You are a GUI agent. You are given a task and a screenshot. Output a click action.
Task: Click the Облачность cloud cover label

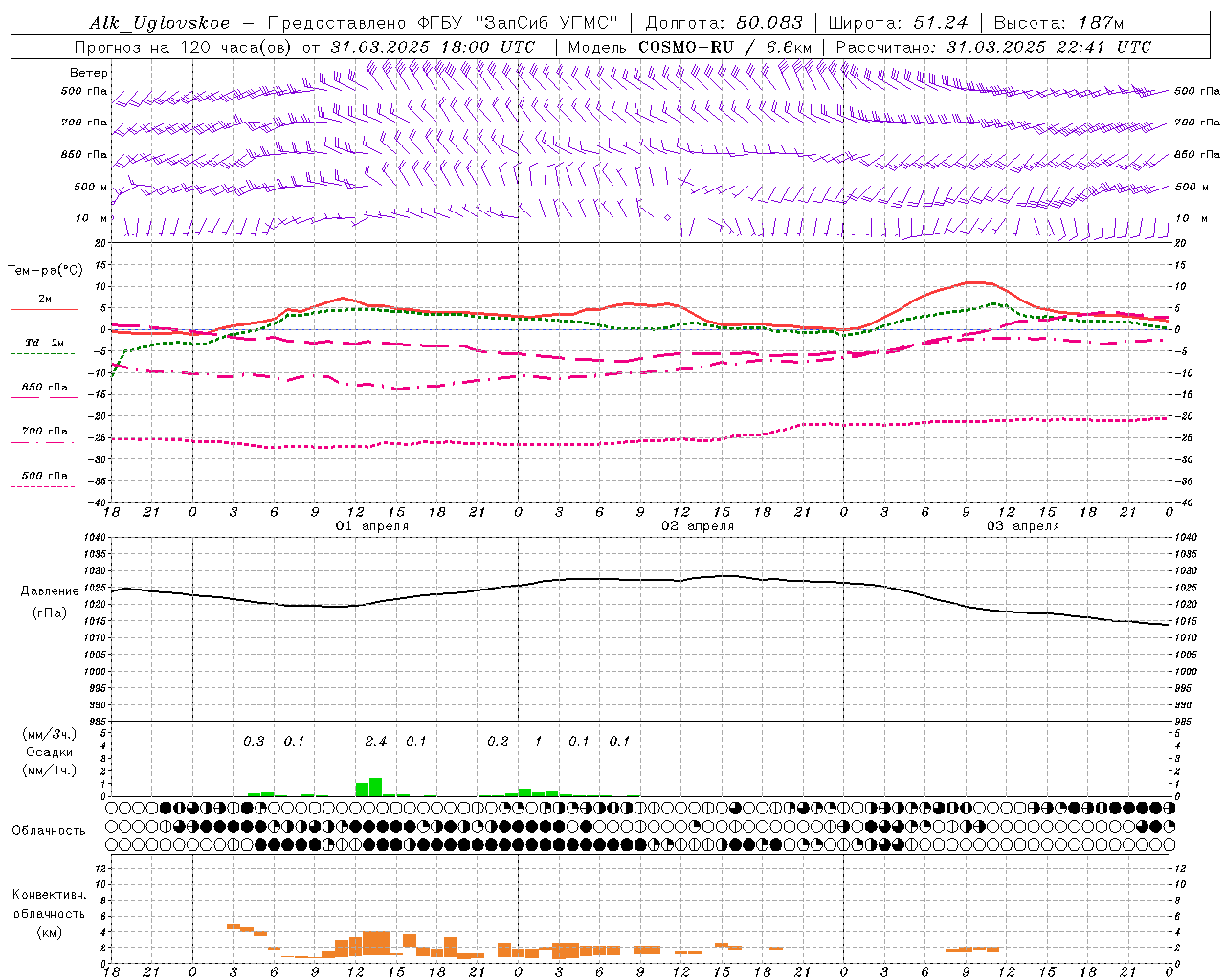[x=49, y=830]
